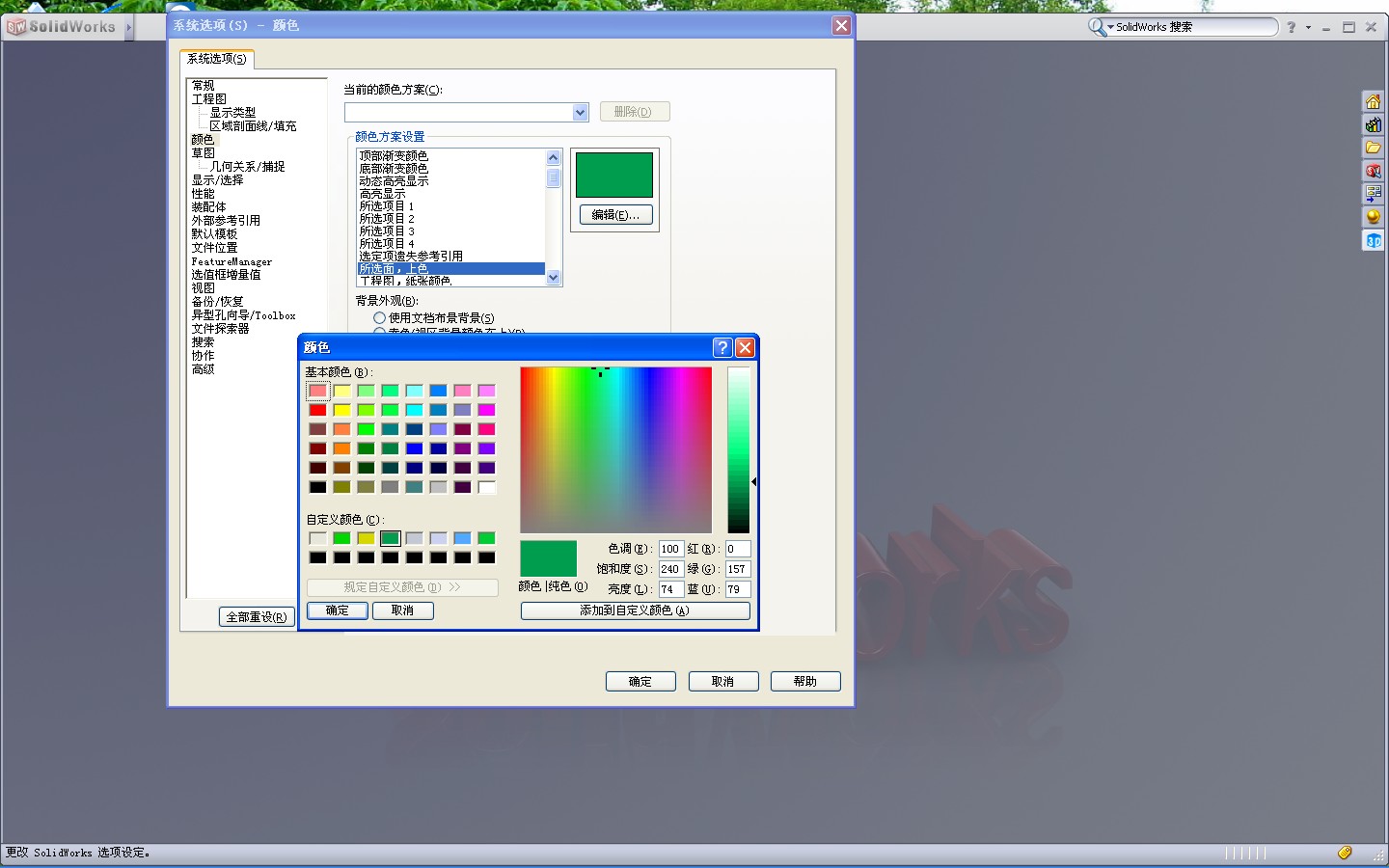The image size is (1389, 868).
Task: Click the hue/saturation color spectrum field
Action: pos(615,449)
